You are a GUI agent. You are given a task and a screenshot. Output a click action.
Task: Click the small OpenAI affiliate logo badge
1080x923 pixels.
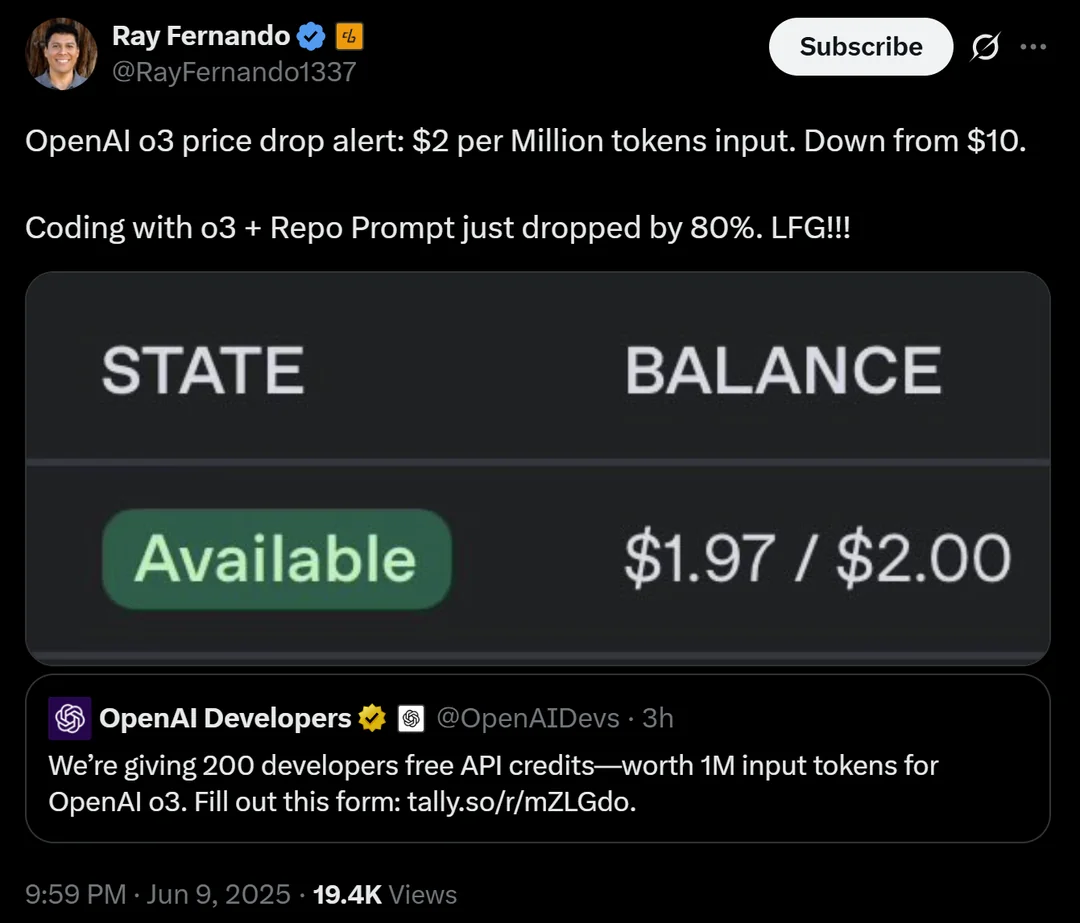(x=411, y=718)
